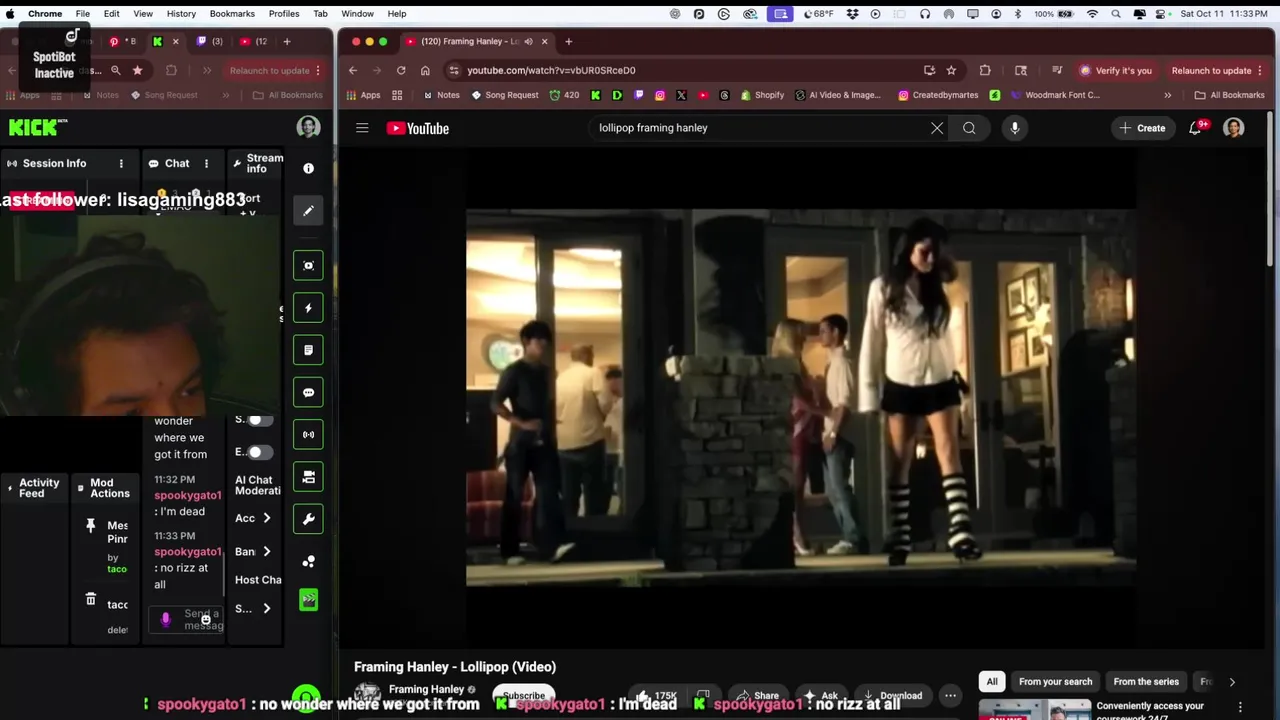Click the green clapperboard clips icon
The image size is (1280, 720).
pyautogui.click(x=308, y=600)
